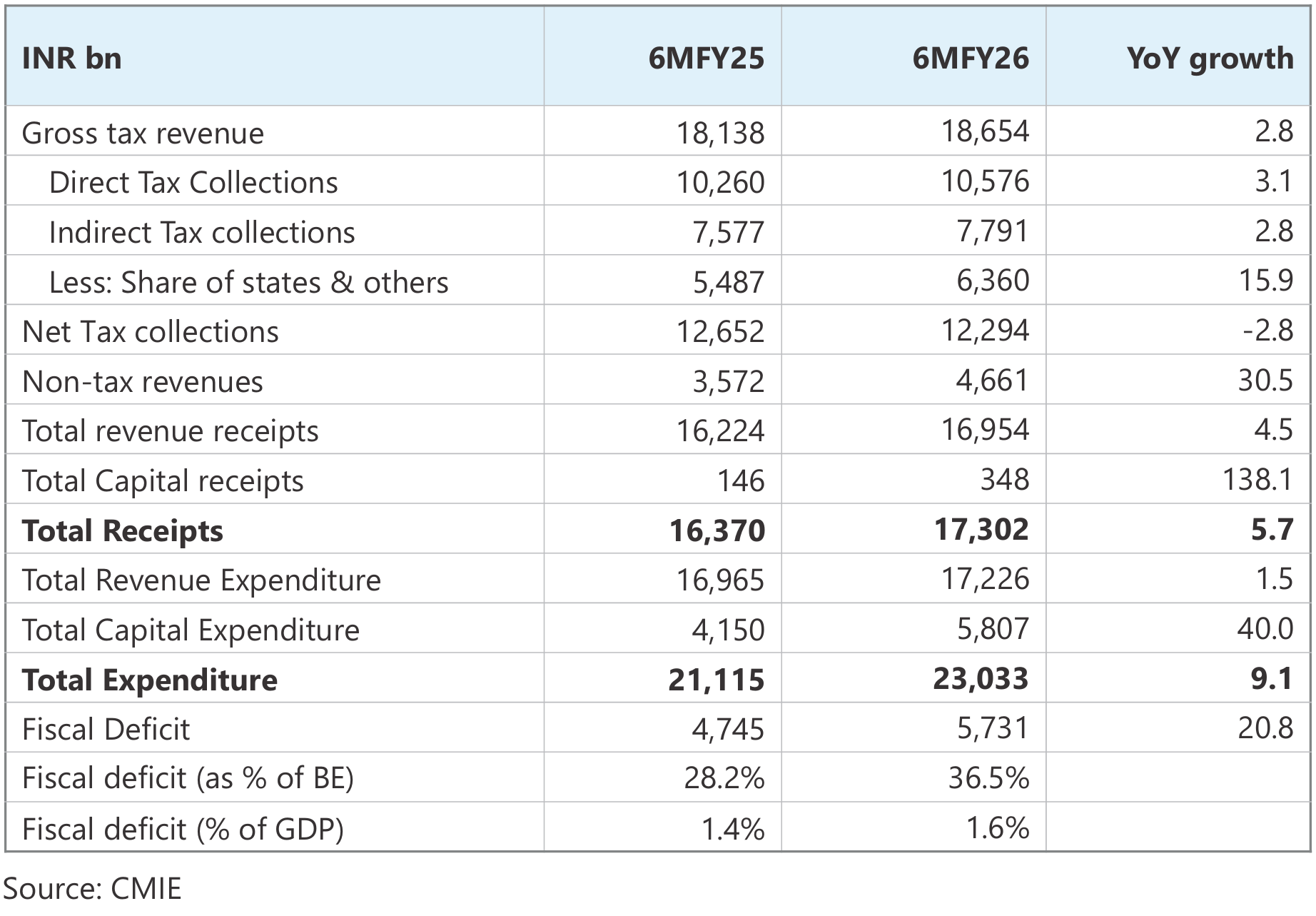Select the Direct Tax Collections label
Viewport: 1316px width, 916px height.
click(x=193, y=183)
